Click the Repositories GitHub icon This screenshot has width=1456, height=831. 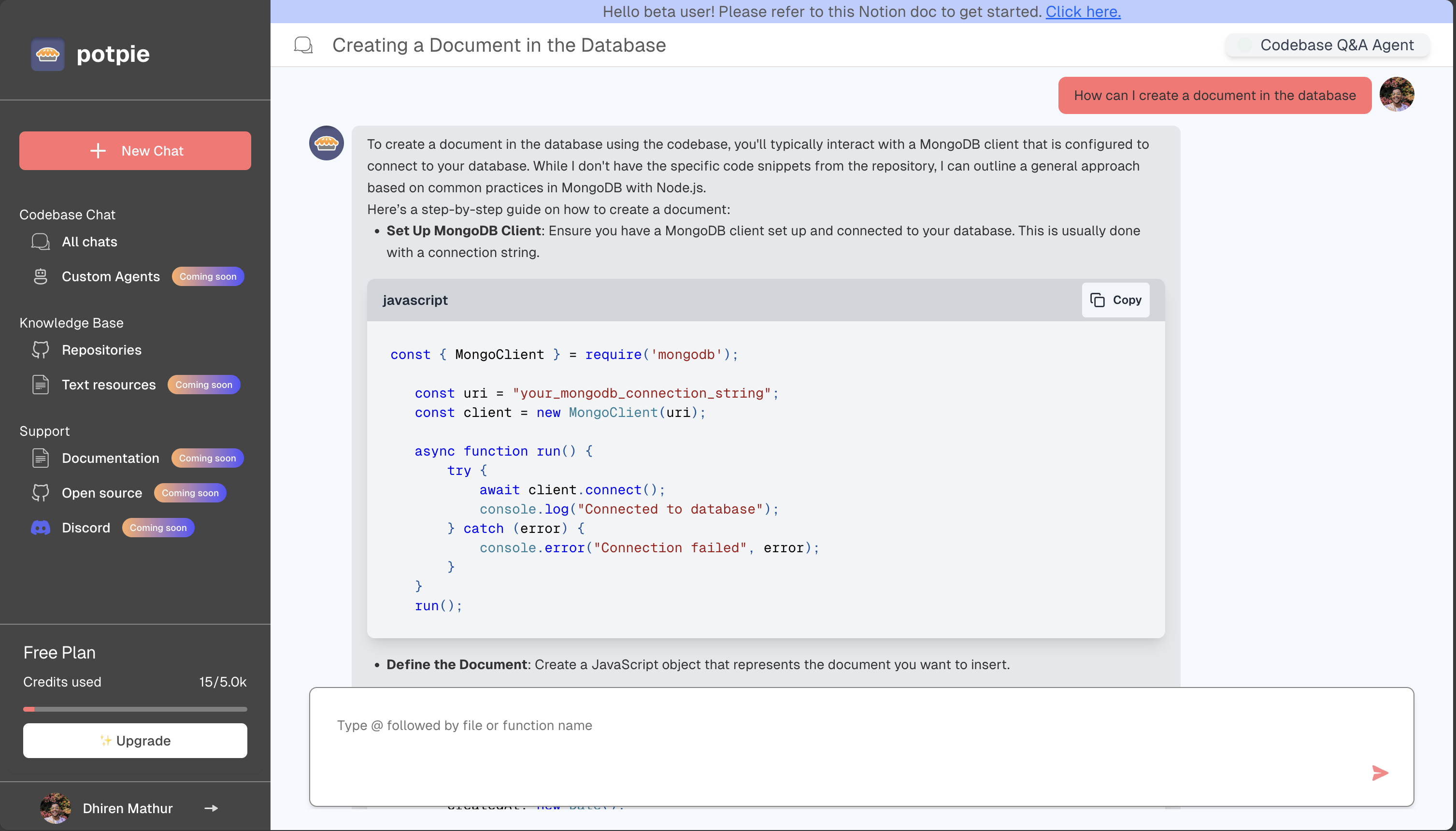coord(41,350)
